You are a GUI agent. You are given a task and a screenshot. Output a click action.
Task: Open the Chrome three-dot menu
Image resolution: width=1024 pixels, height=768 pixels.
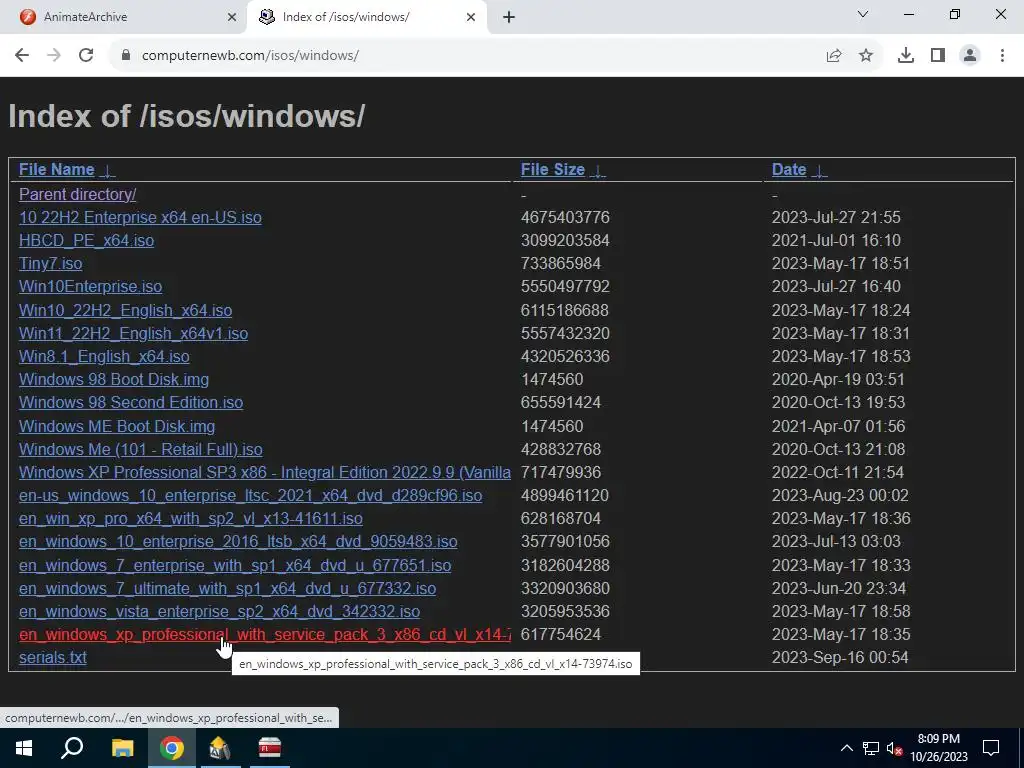coord(1002,56)
